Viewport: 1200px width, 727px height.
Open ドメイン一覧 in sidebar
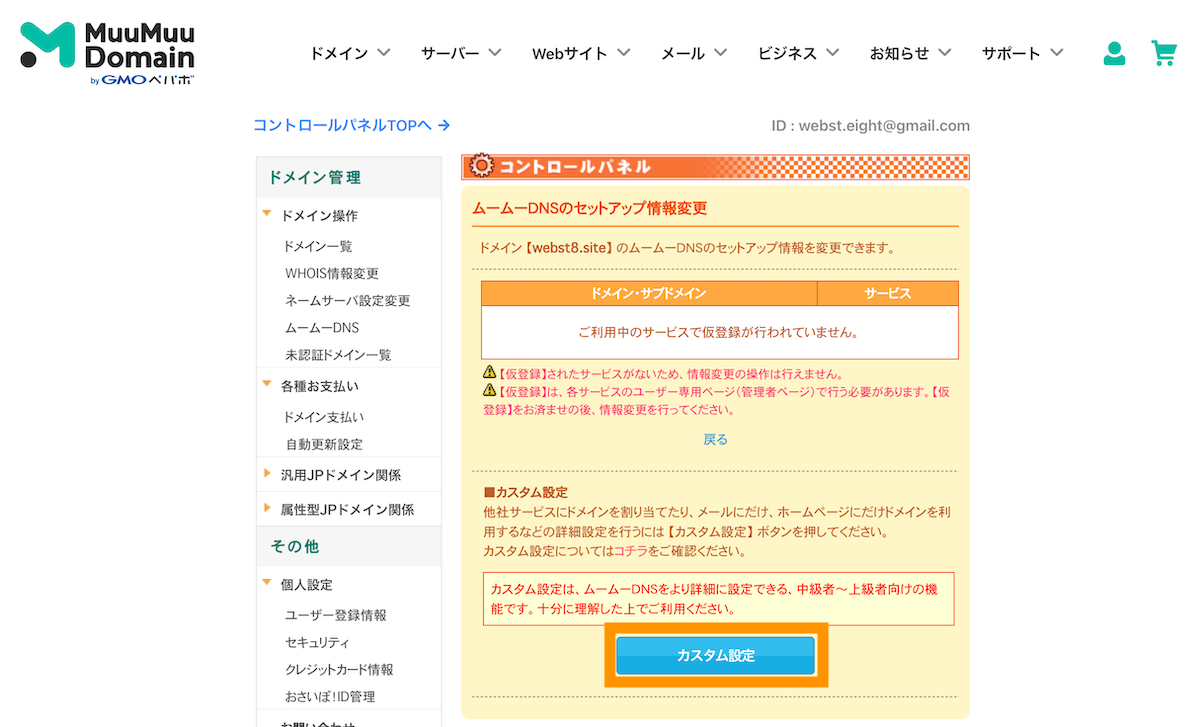point(318,246)
